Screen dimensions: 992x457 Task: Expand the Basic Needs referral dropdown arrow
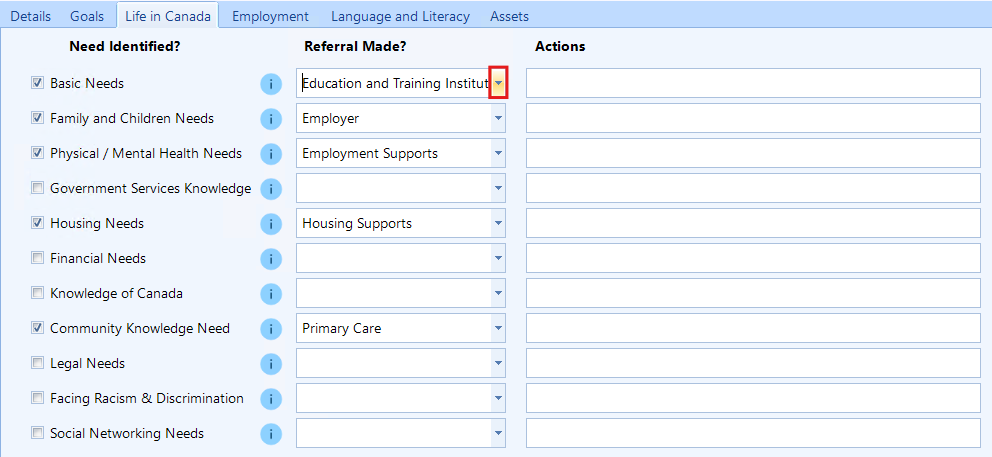[x=498, y=84]
